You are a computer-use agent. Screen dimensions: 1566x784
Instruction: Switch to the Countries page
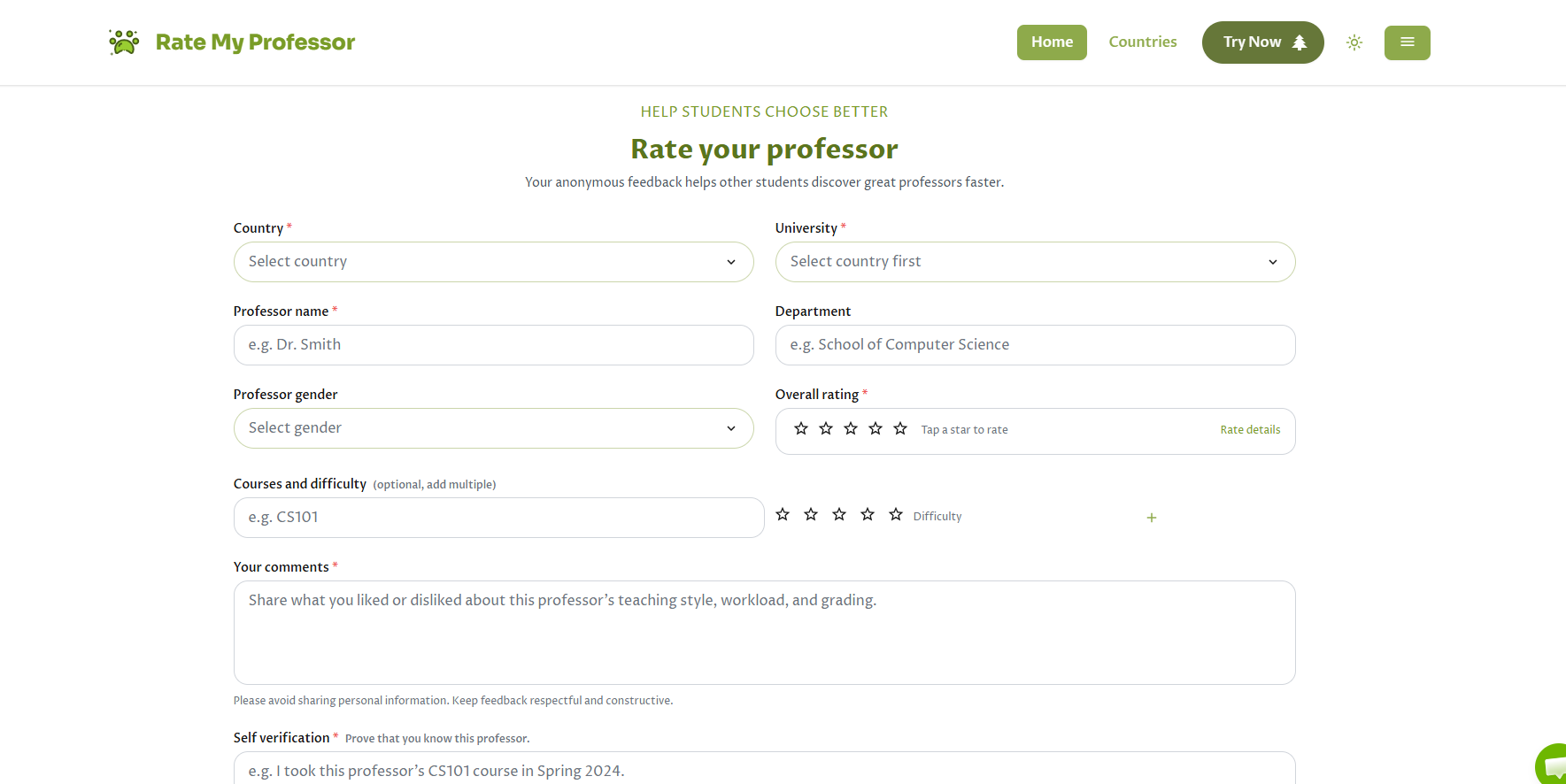coord(1142,42)
